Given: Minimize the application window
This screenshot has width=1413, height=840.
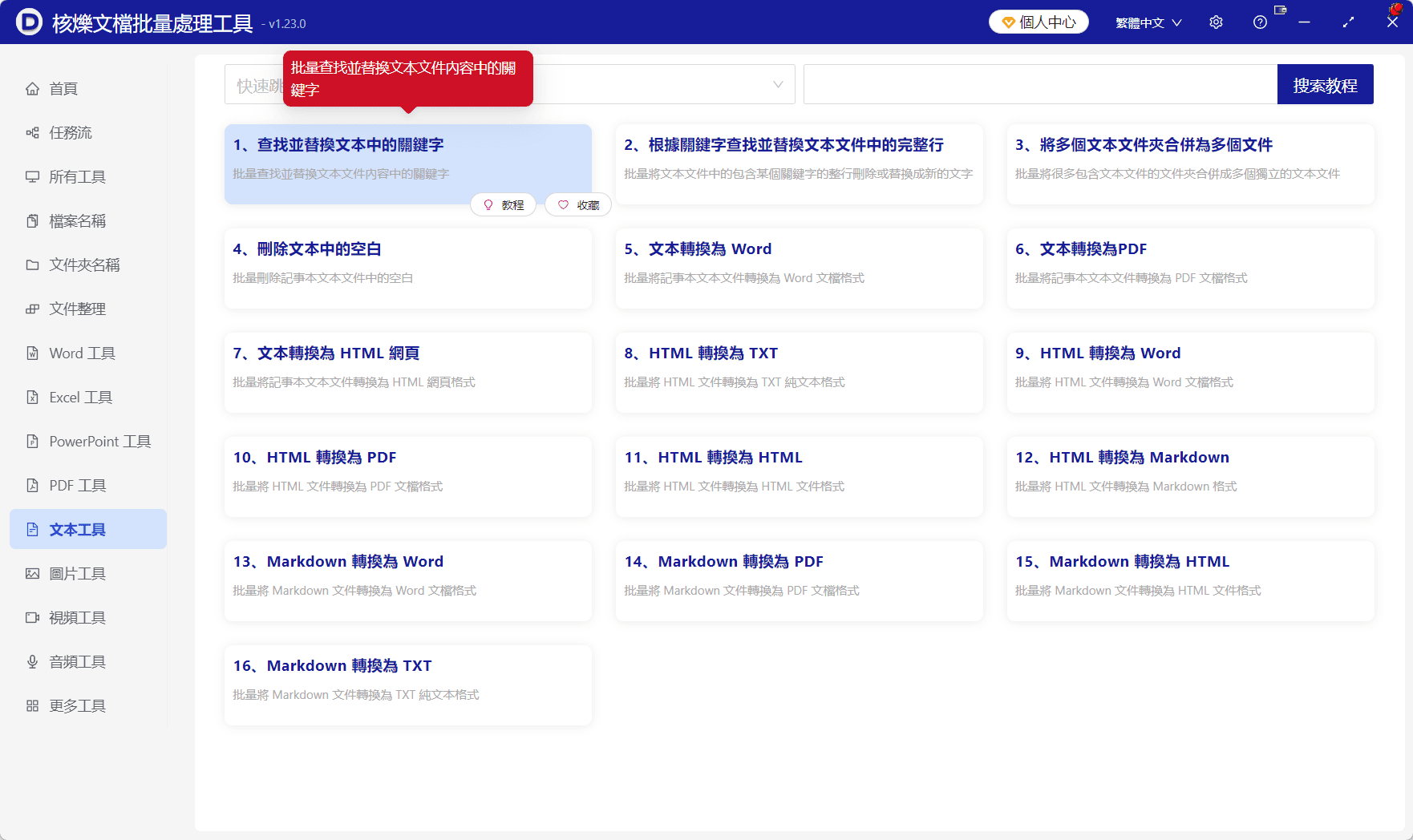Looking at the screenshot, I should (1304, 22).
